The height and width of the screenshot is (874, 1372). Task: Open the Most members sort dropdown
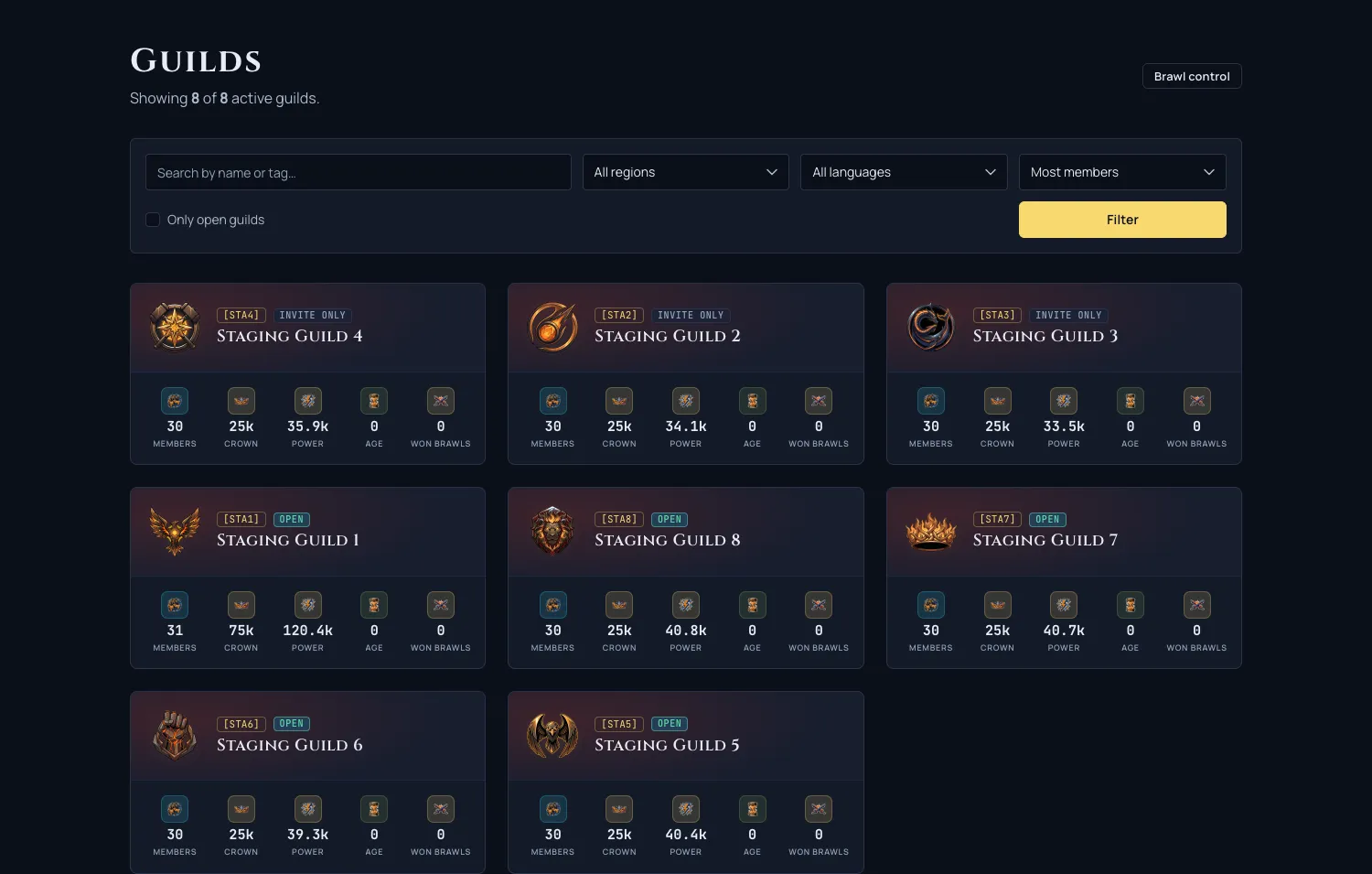click(x=1122, y=172)
